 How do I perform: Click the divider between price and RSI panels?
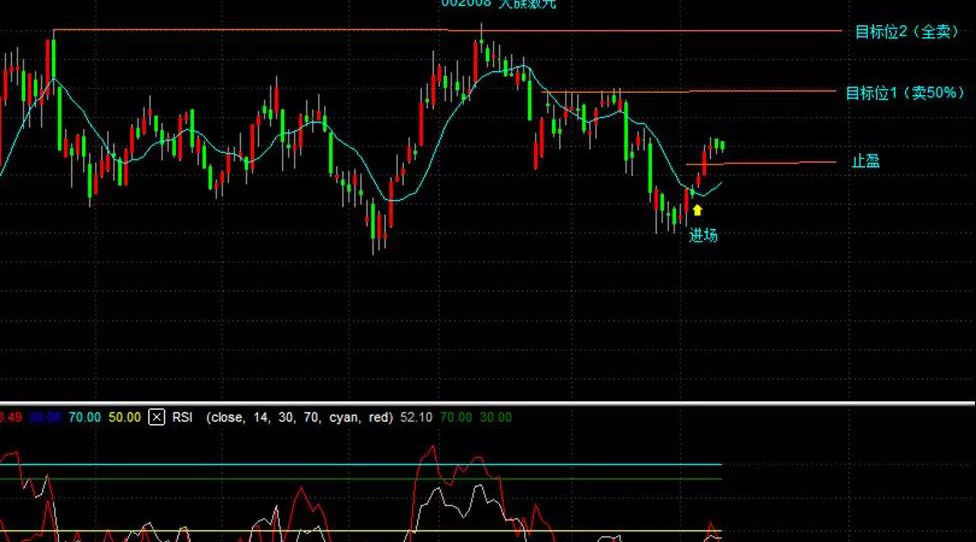click(x=488, y=402)
